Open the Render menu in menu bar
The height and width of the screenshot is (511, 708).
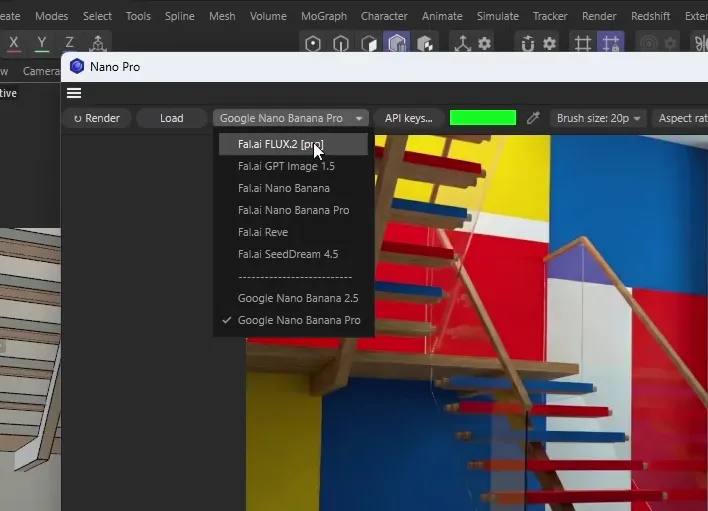click(x=599, y=16)
